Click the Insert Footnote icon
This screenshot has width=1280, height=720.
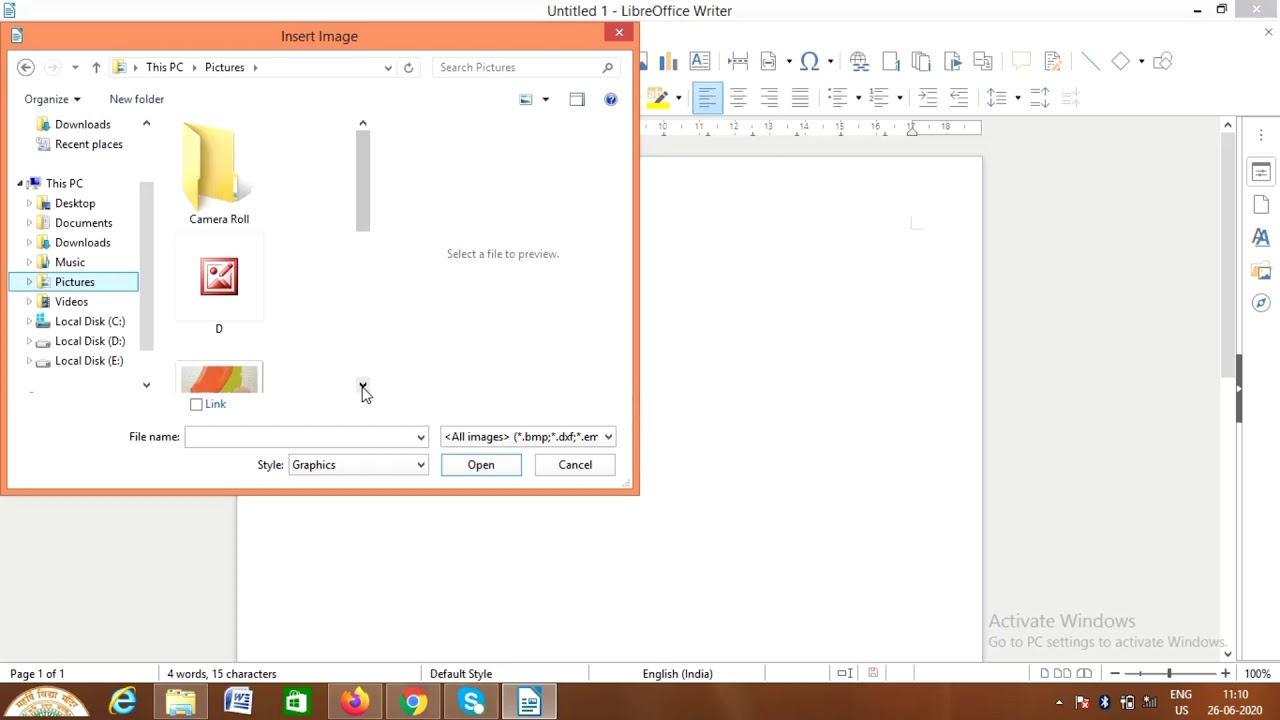click(x=891, y=61)
